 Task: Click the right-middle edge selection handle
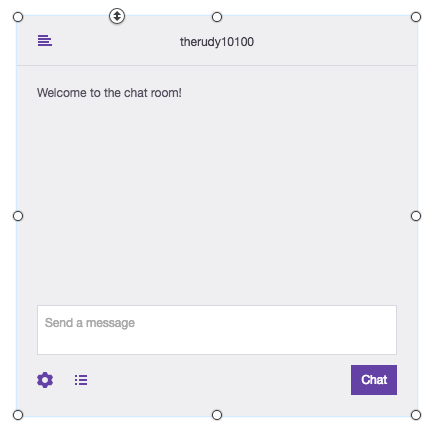point(416,216)
